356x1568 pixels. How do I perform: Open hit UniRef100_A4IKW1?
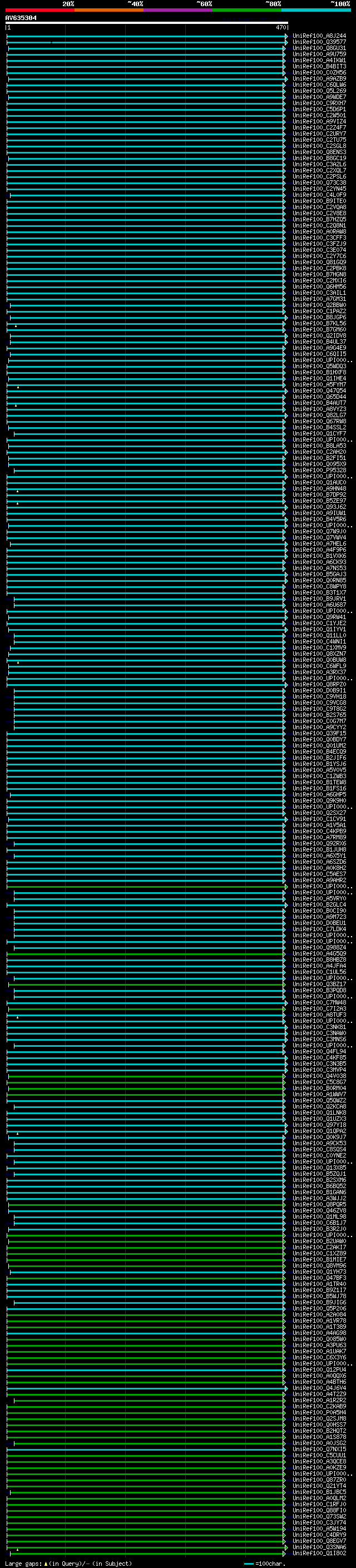click(319, 60)
